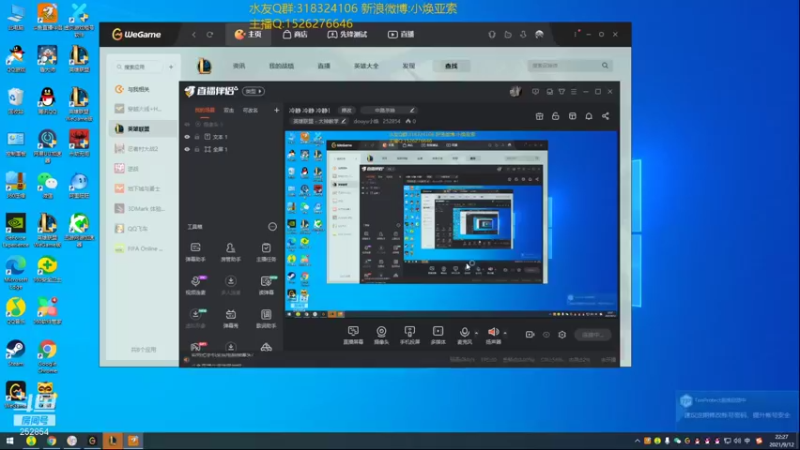This screenshot has width=800, height=450.
Task: Add 手机投屏 phone cast source
Action: point(410,335)
